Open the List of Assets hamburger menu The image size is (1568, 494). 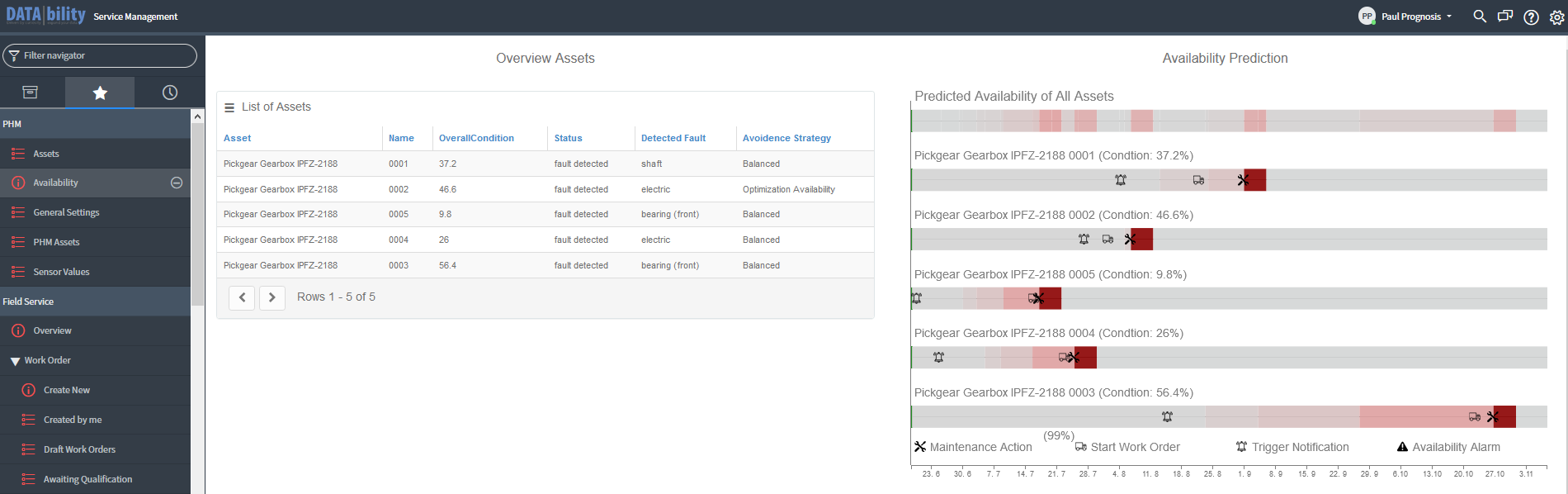(x=229, y=107)
